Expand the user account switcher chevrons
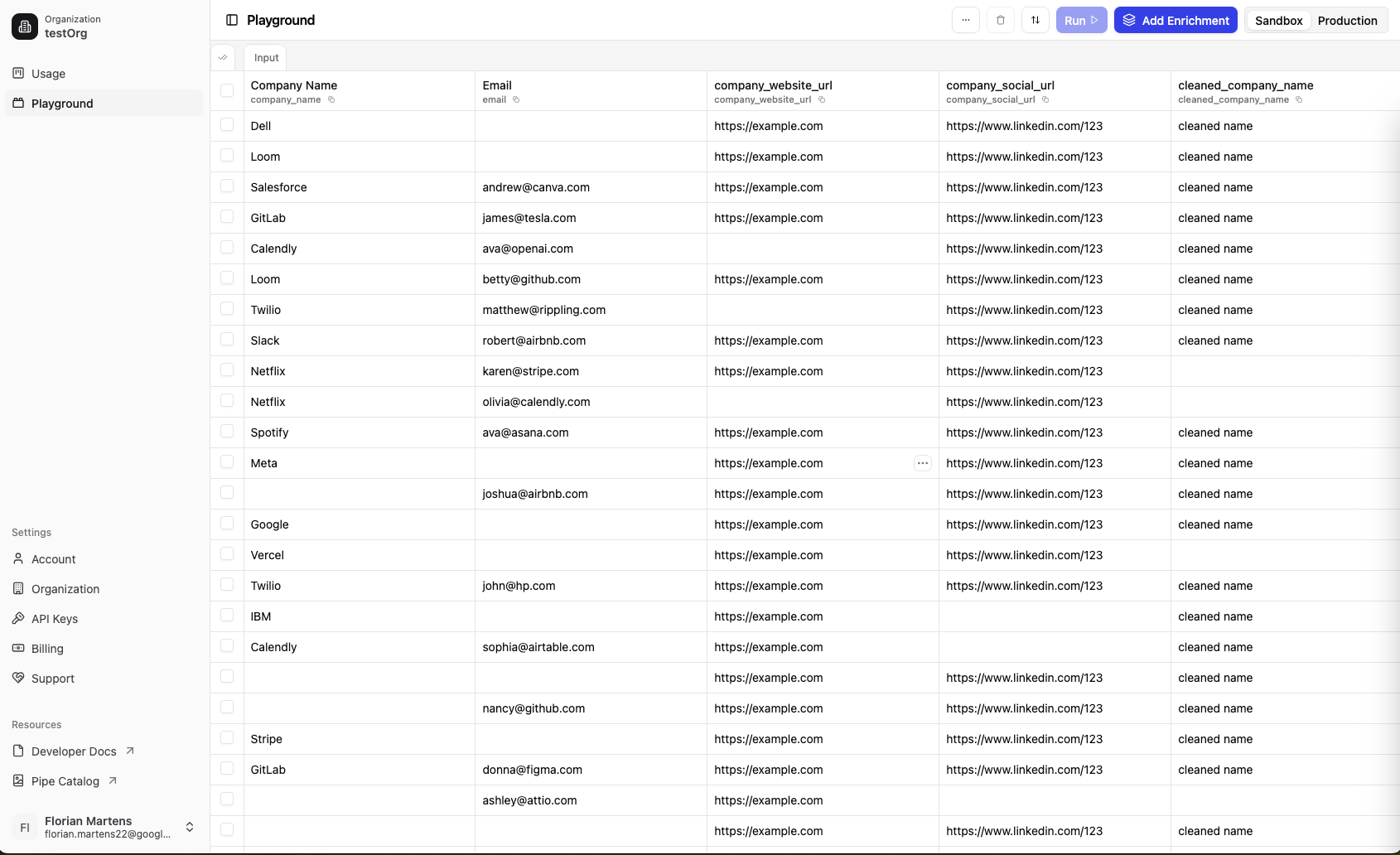 click(x=190, y=827)
